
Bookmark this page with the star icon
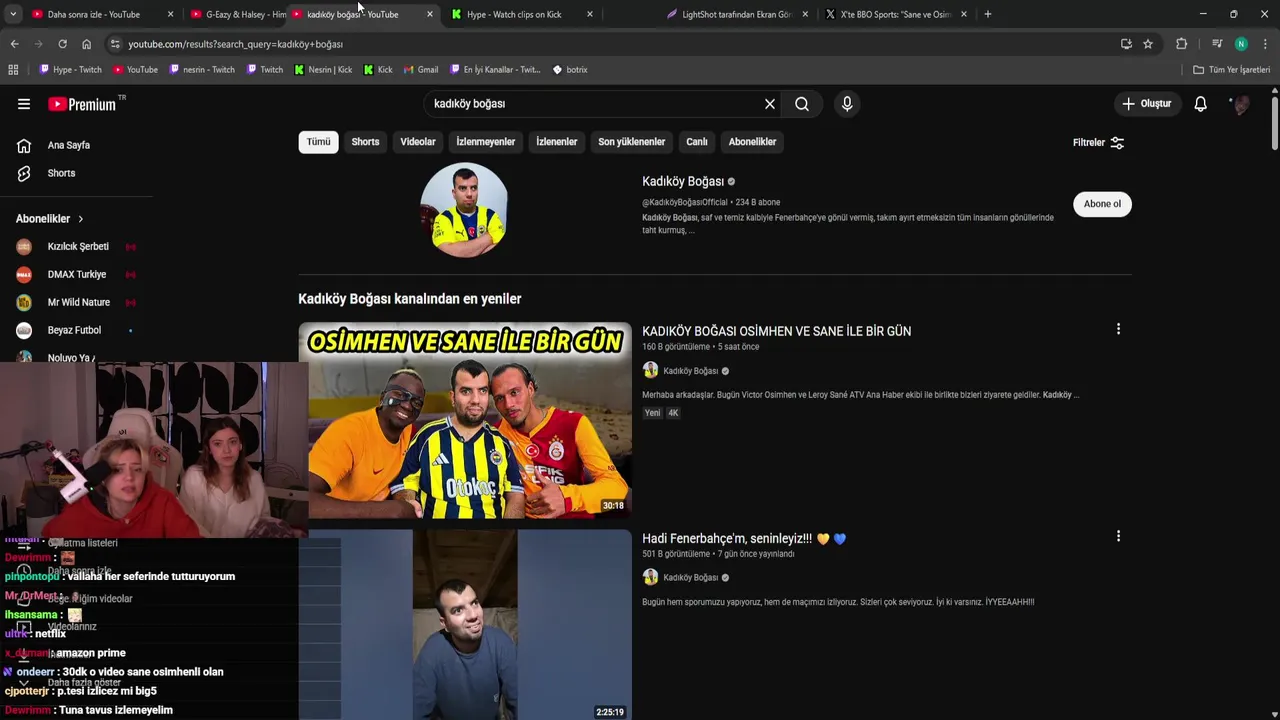point(1148,44)
